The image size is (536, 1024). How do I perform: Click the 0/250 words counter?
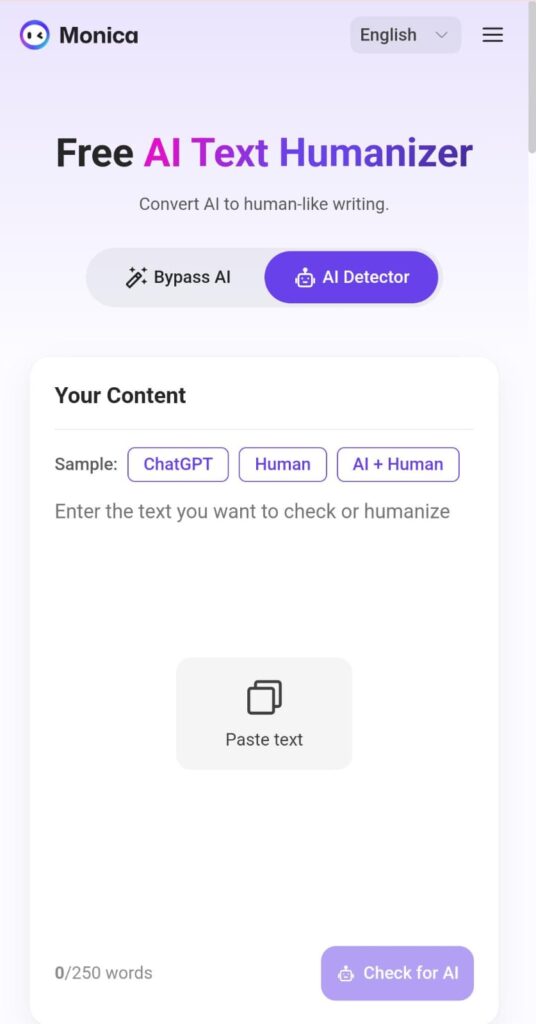point(103,973)
